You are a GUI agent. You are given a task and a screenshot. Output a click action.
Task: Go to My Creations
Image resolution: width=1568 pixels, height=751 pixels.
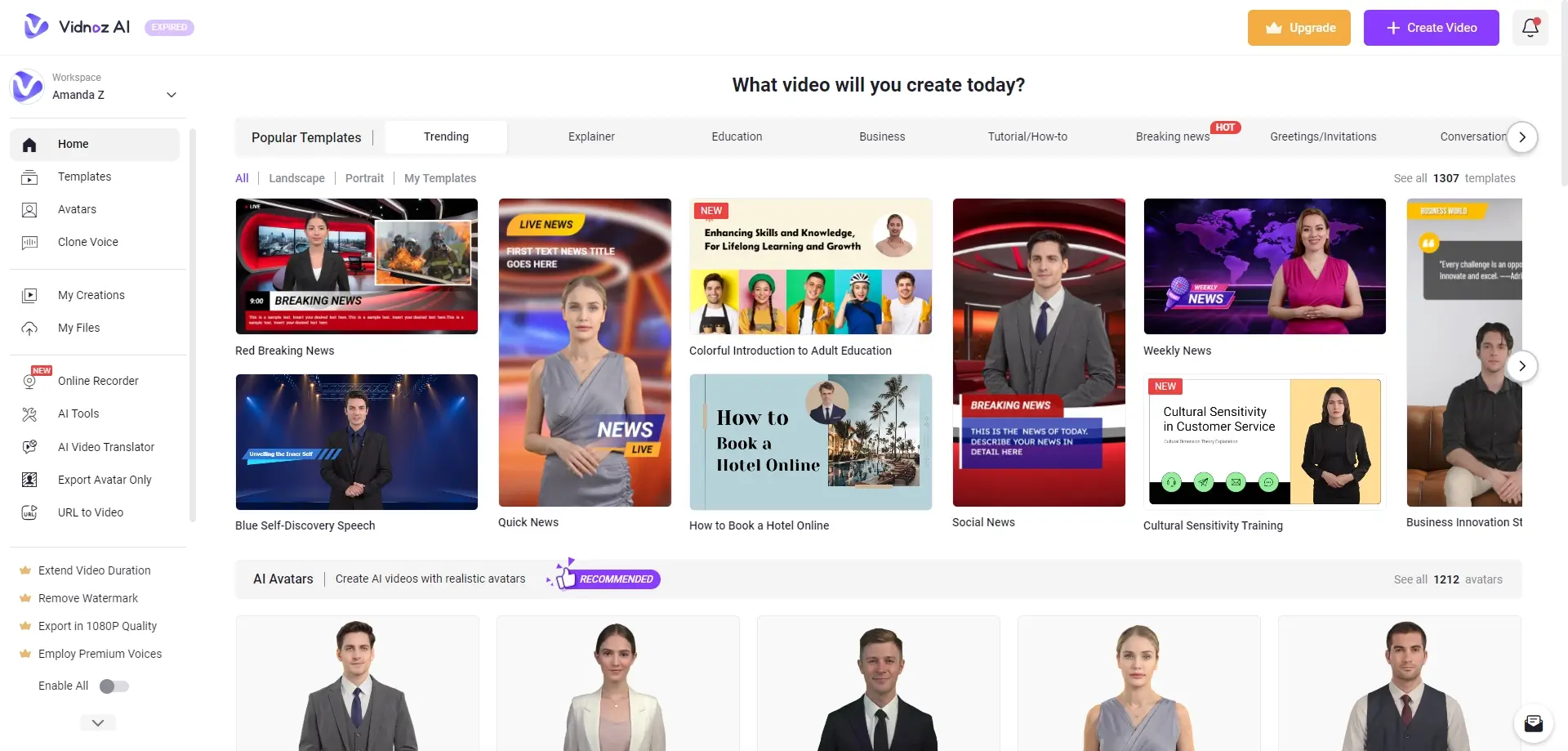pos(91,295)
